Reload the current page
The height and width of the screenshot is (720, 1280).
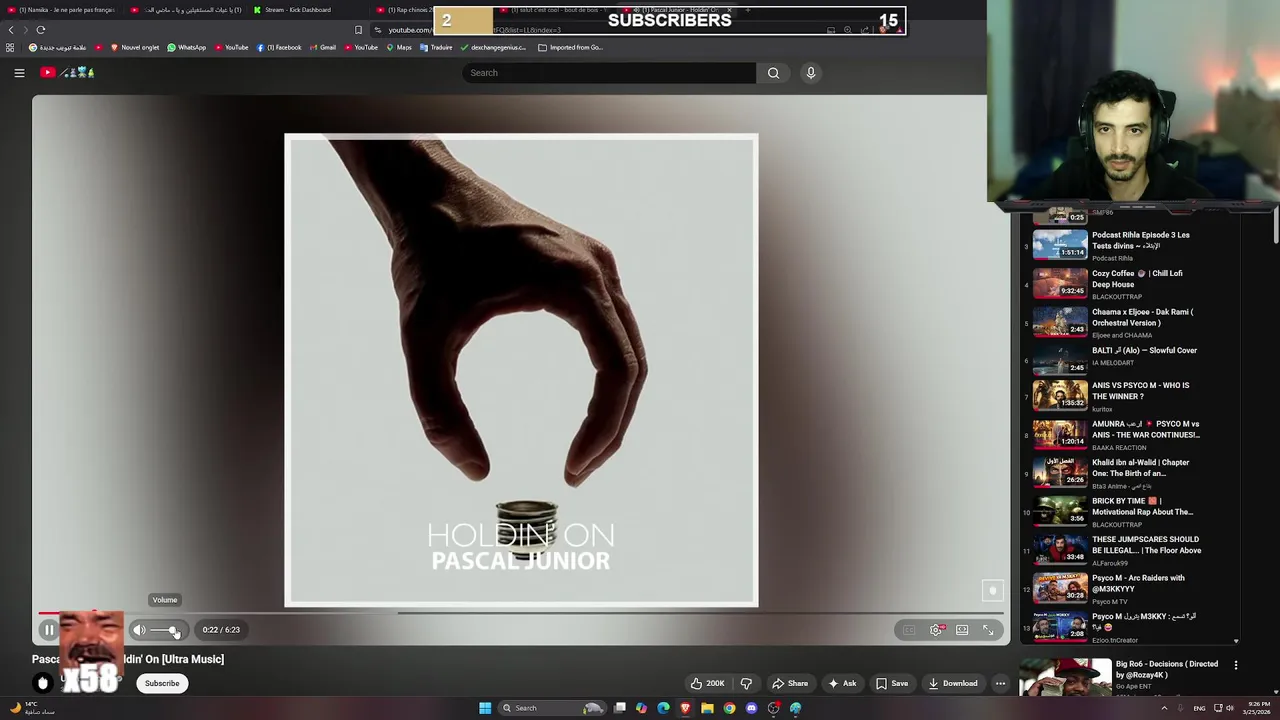click(41, 30)
